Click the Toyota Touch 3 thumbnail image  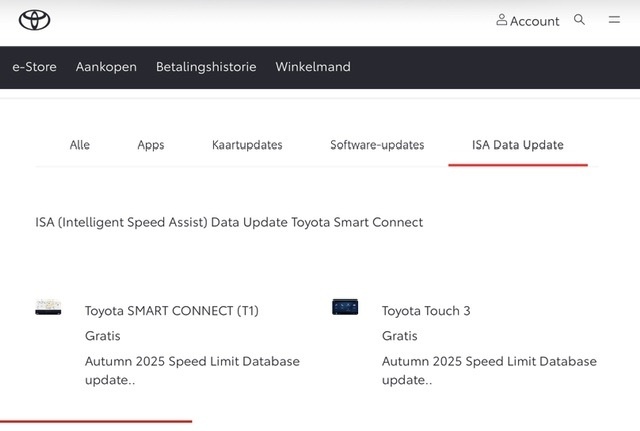pos(345,307)
